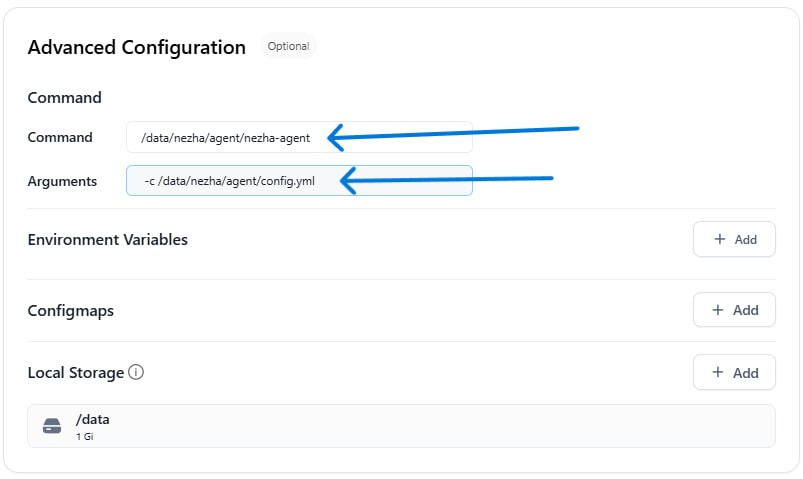This screenshot has width=803, height=479.
Task: Focus the Arguments field with config.yml
Action: 299,180
